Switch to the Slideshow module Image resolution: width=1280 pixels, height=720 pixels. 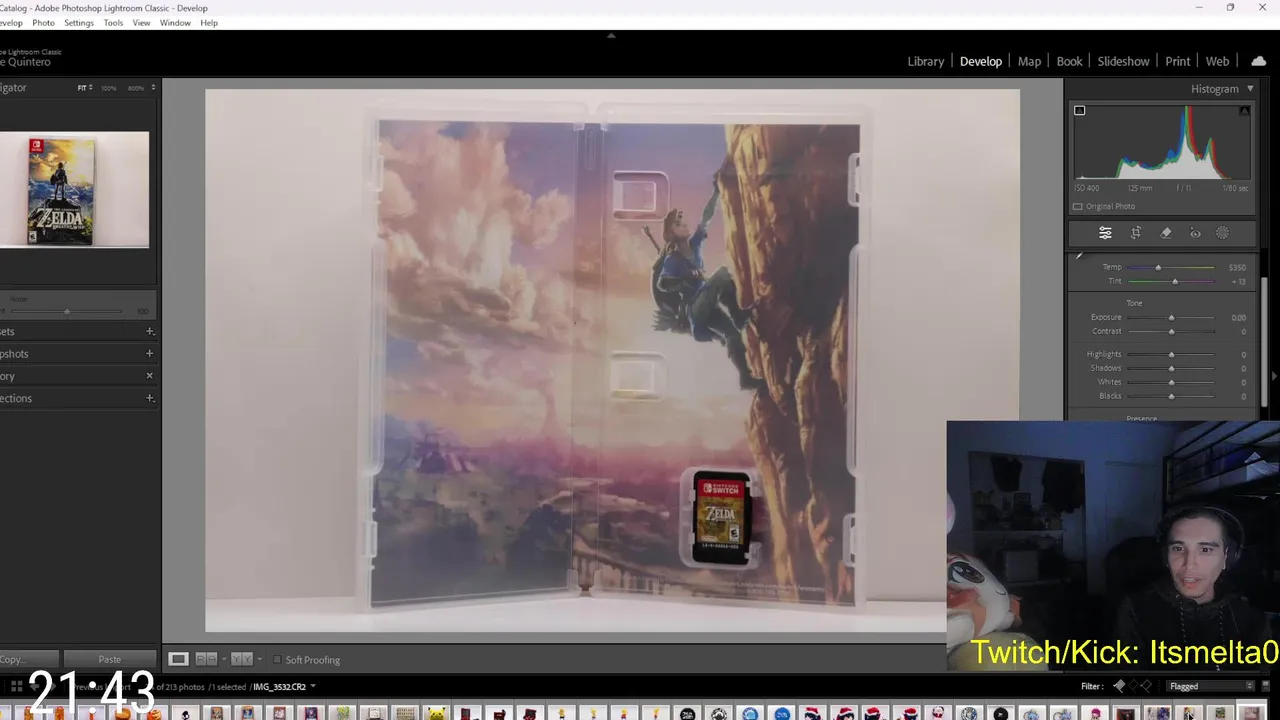[x=1123, y=61]
